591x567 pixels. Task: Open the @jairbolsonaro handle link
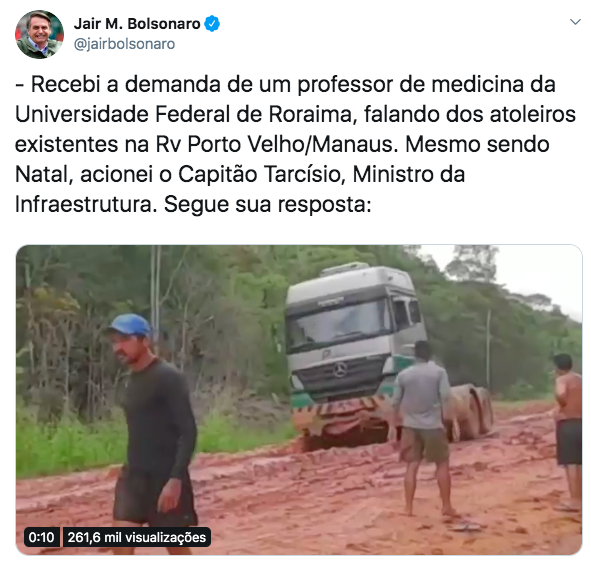tap(124, 44)
